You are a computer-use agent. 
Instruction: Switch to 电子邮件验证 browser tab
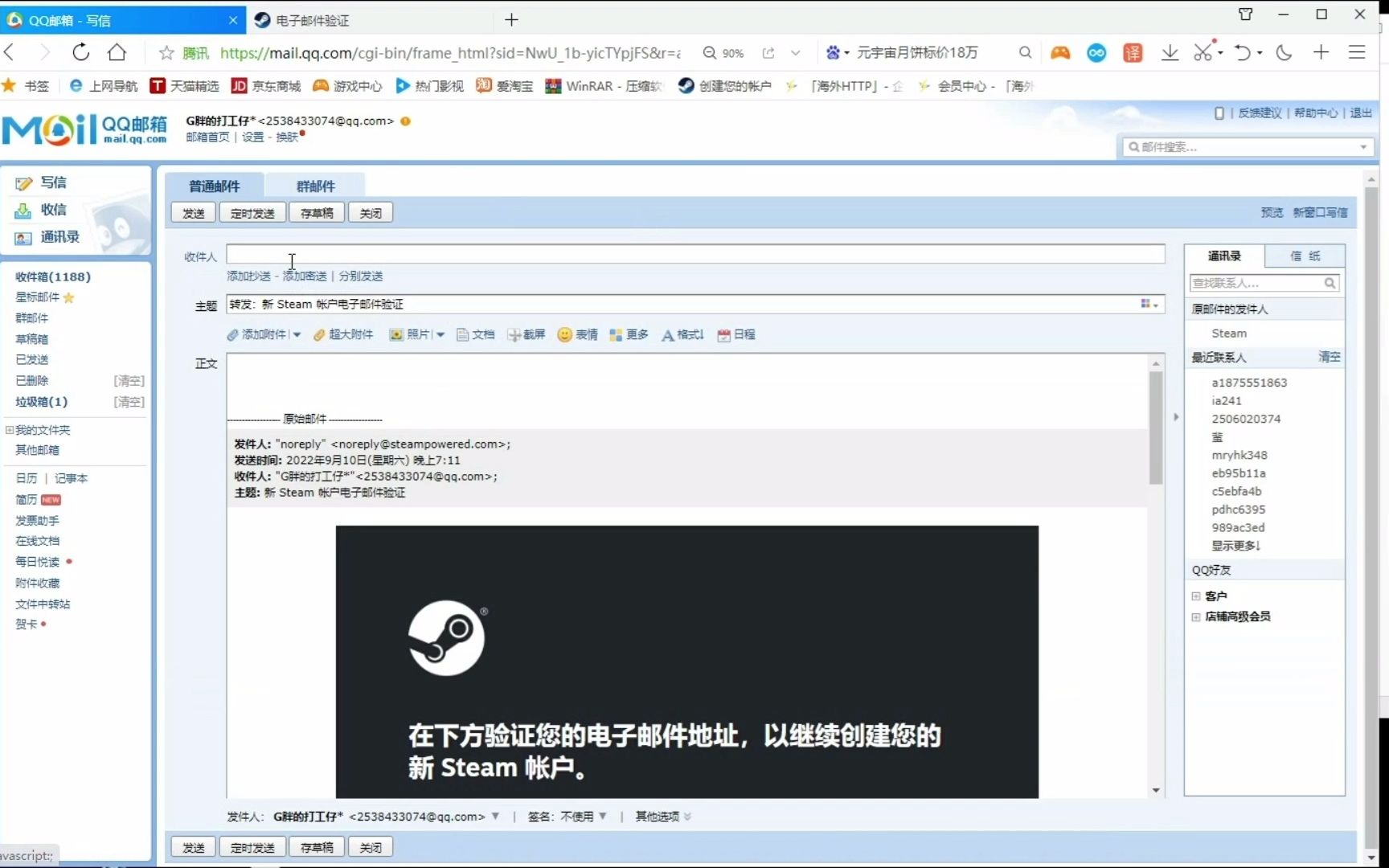[x=312, y=20]
